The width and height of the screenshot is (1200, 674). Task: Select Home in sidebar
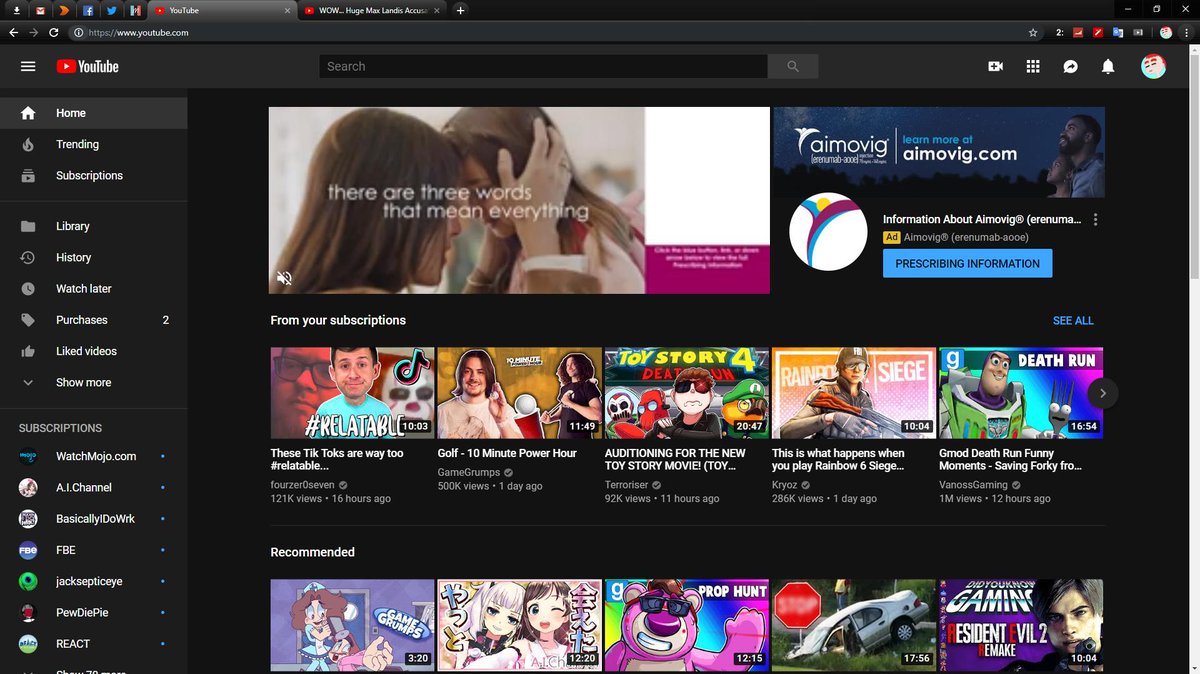point(93,113)
